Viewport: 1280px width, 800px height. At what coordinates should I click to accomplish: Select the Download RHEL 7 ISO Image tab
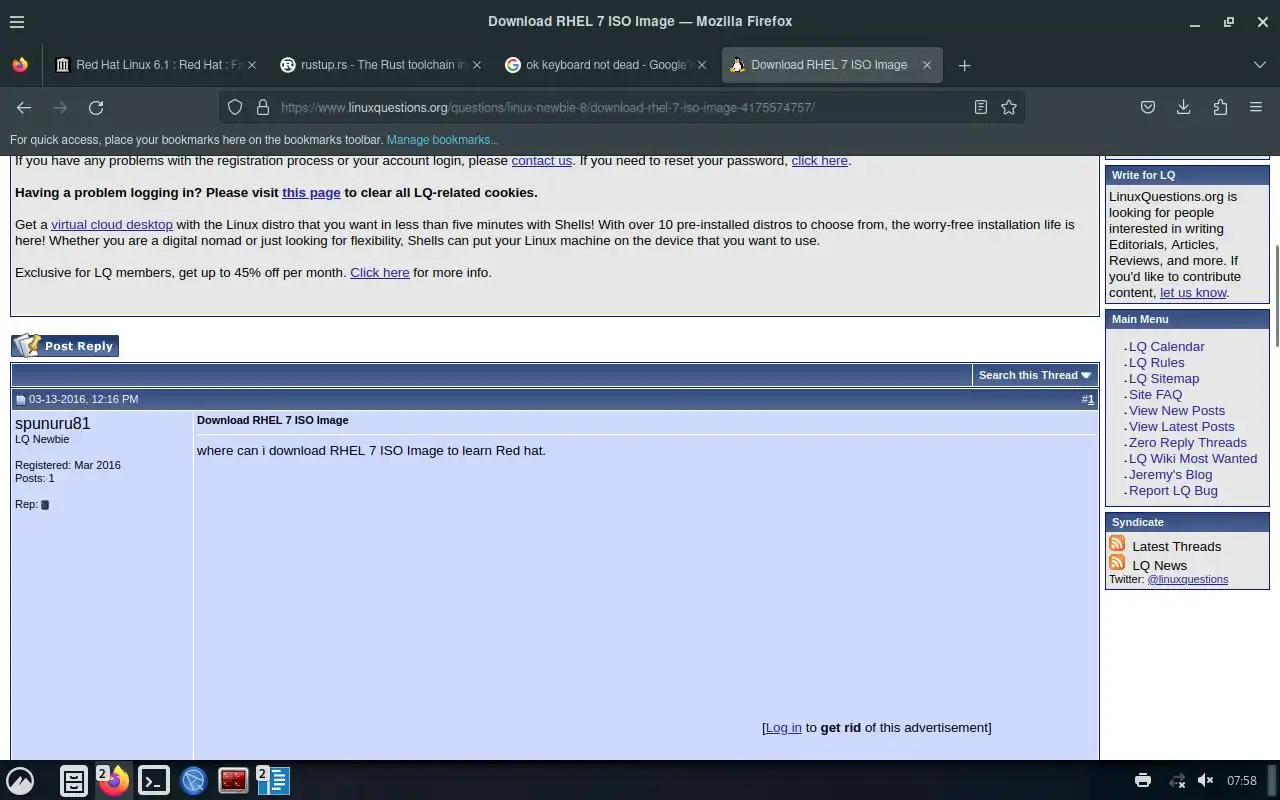[x=832, y=65]
